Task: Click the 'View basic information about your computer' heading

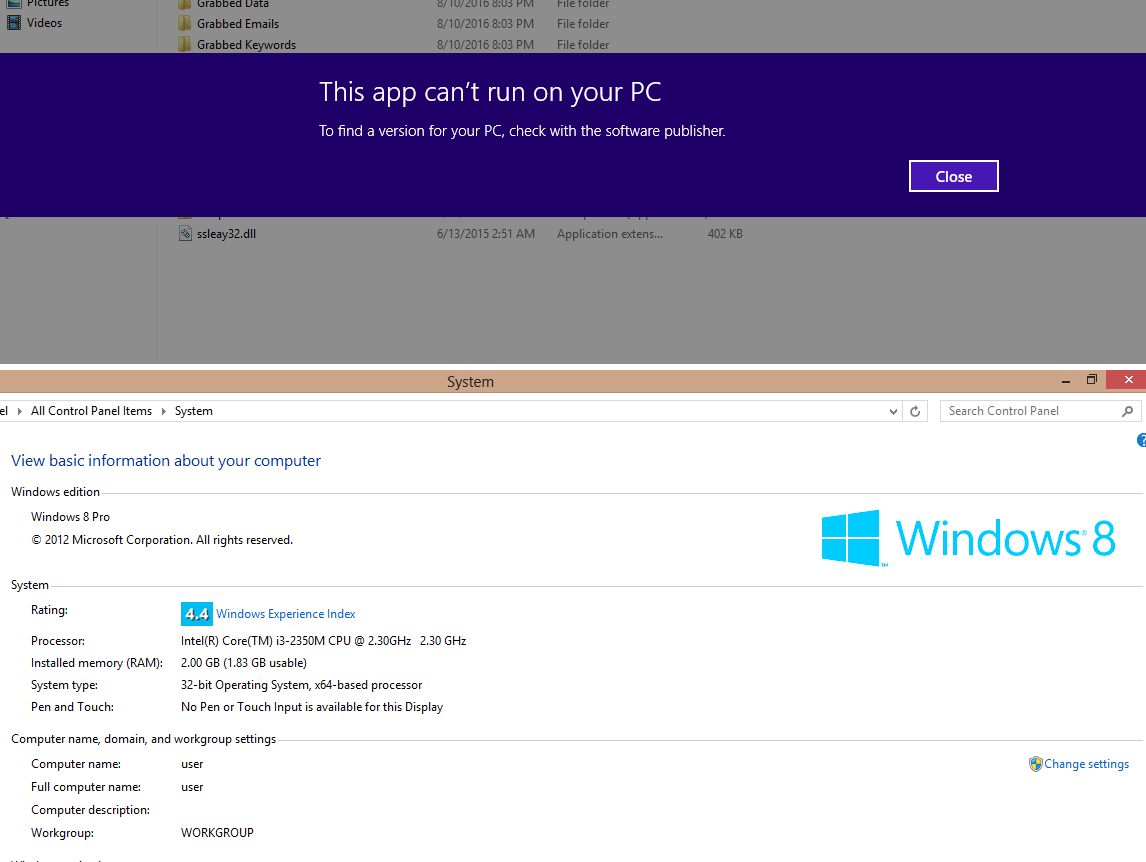Action: point(166,461)
